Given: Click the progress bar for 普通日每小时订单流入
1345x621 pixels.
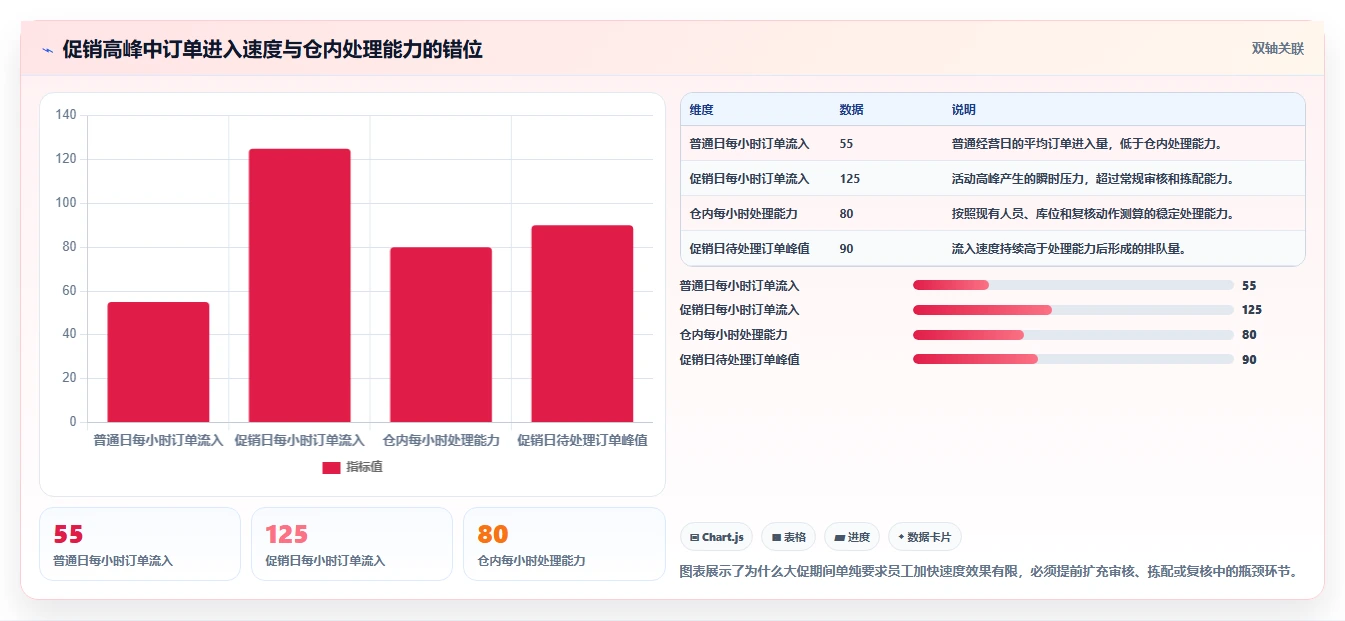Looking at the screenshot, I should click(1073, 286).
